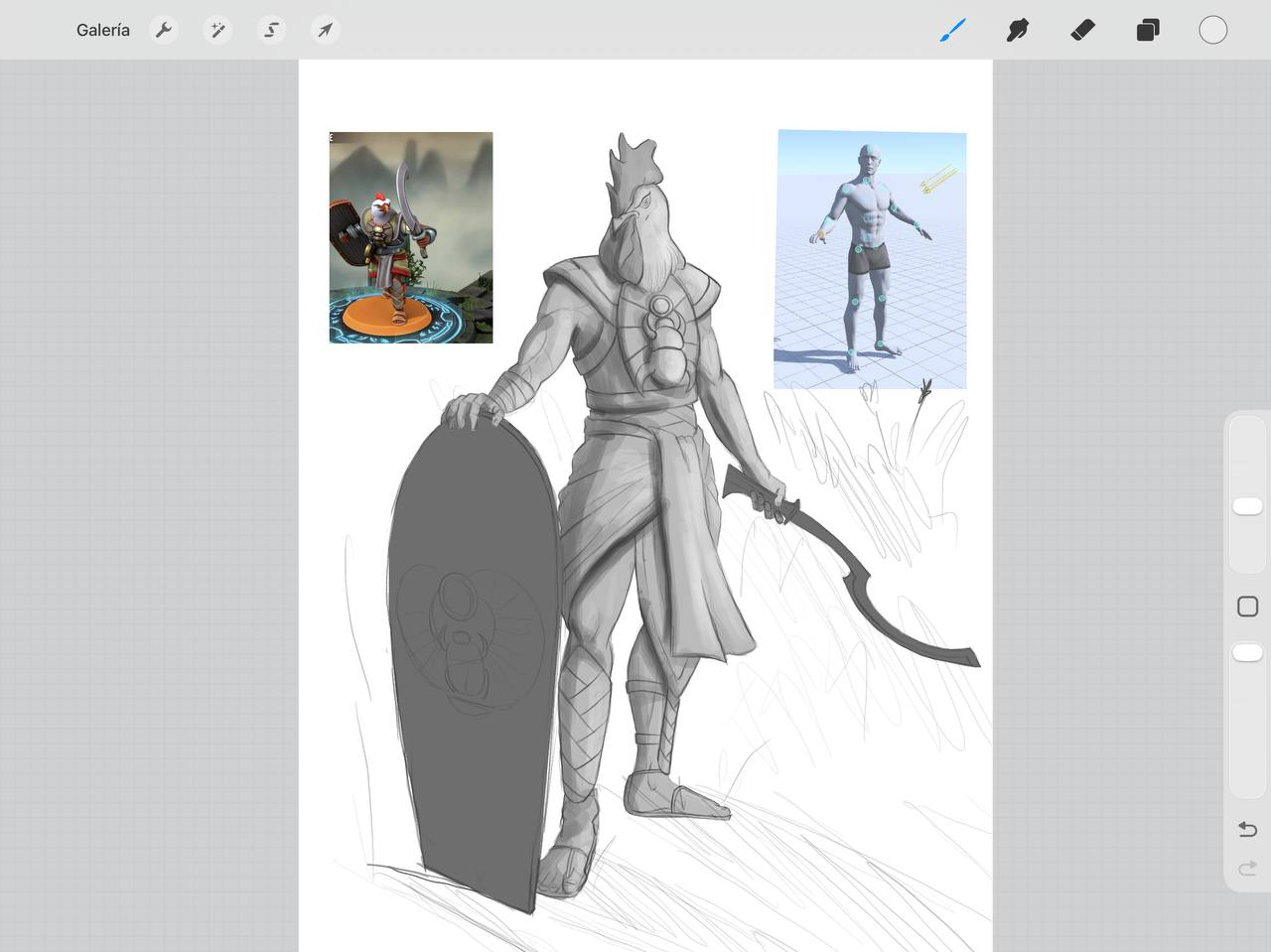Open the Layers panel
The image size is (1271, 952).
tap(1148, 30)
